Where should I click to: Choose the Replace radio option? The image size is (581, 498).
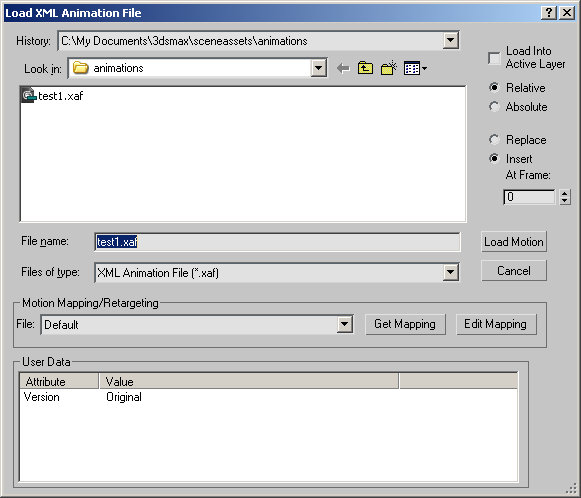(494, 140)
